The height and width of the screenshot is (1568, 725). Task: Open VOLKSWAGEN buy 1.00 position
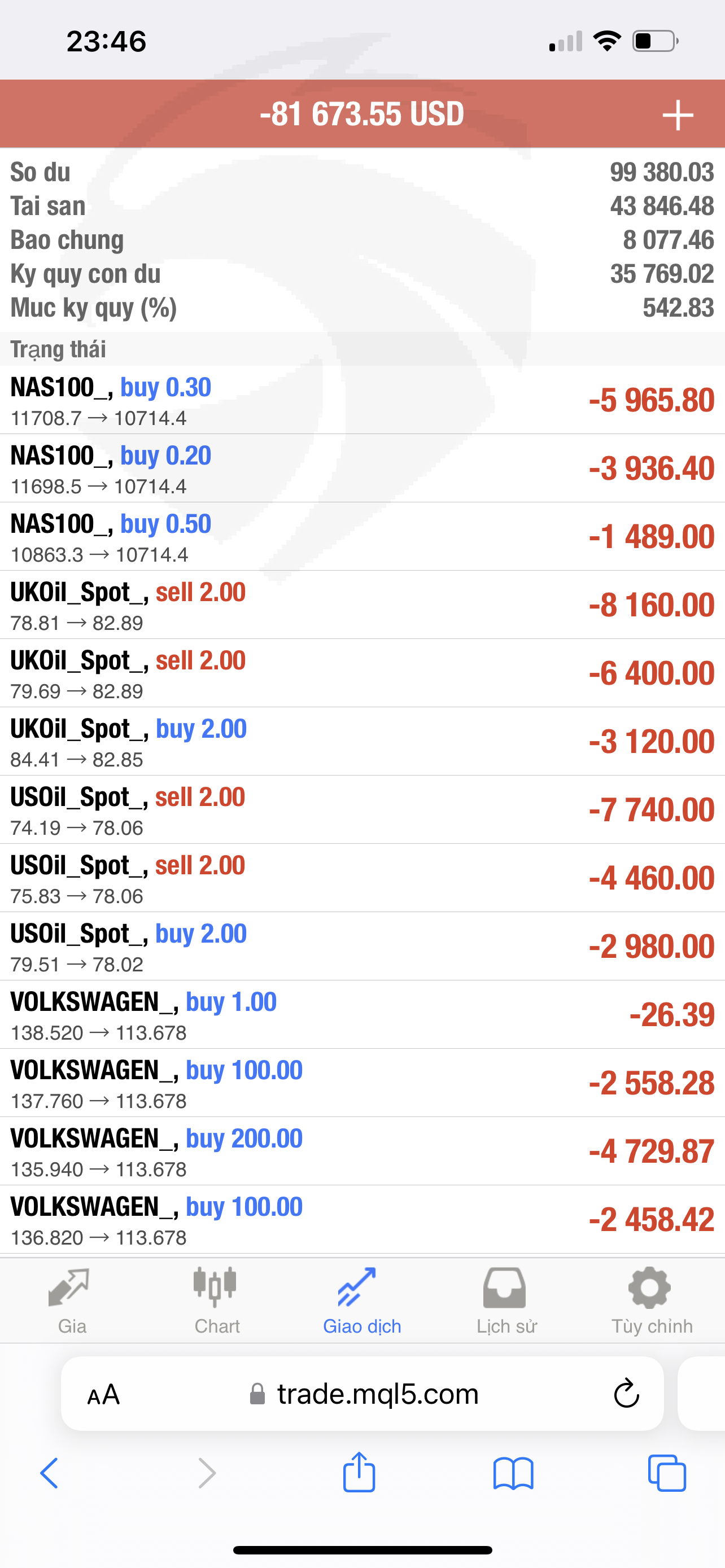click(362, 1015)
